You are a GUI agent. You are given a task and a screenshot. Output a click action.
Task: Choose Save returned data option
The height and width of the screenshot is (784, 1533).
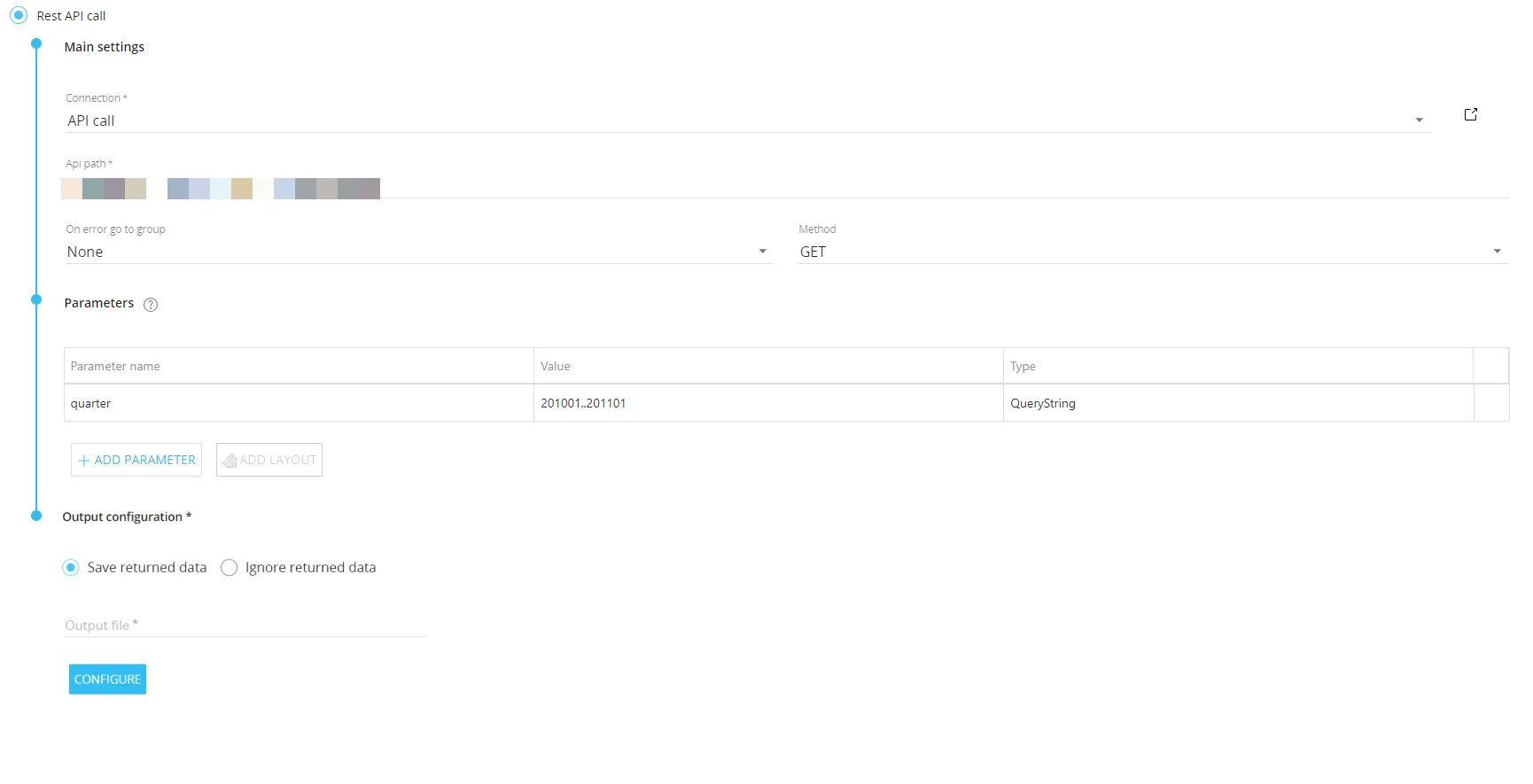click(71, 568)
